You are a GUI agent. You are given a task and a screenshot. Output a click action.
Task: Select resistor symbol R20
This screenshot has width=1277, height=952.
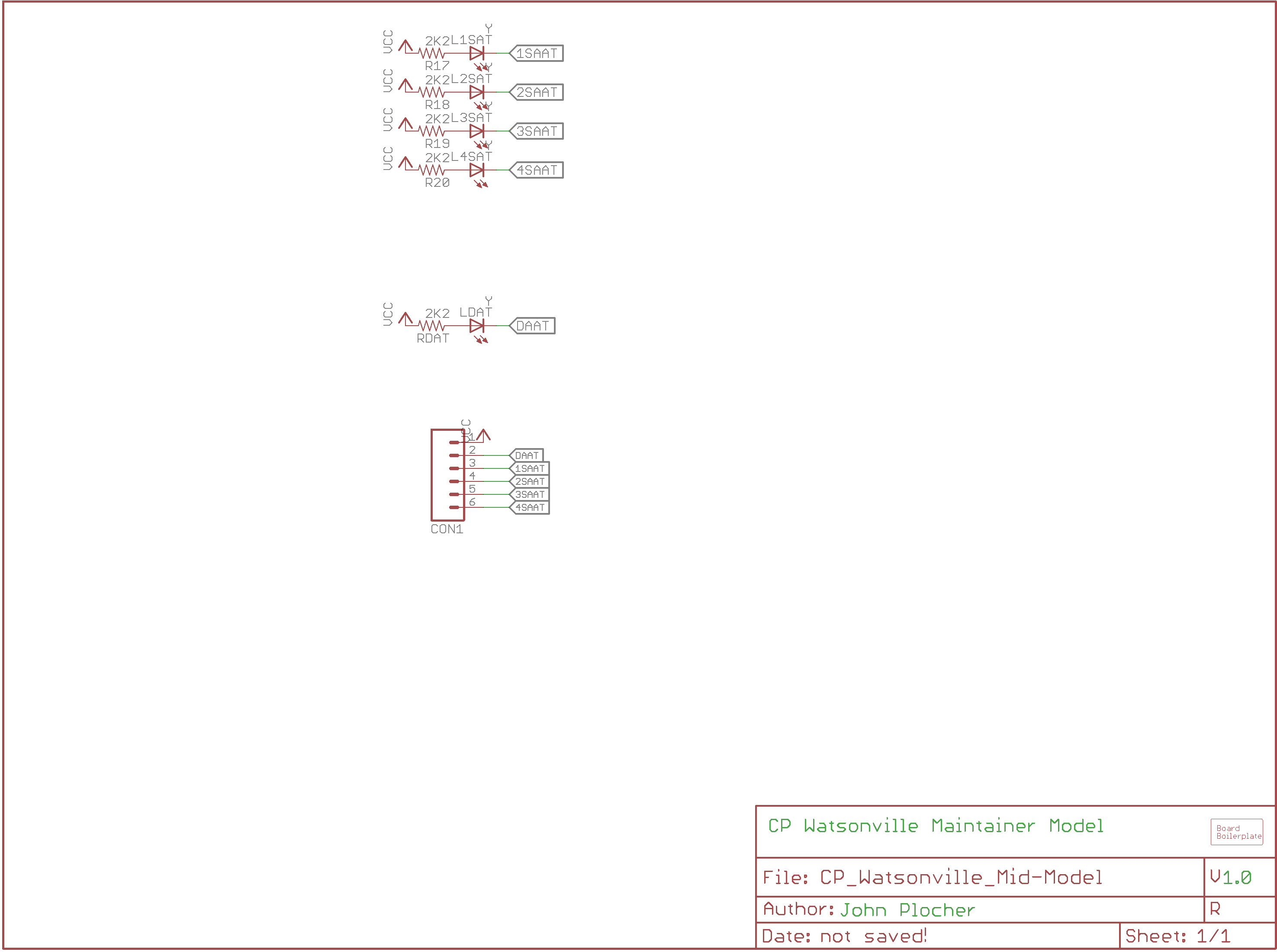[x=432, y=170]
